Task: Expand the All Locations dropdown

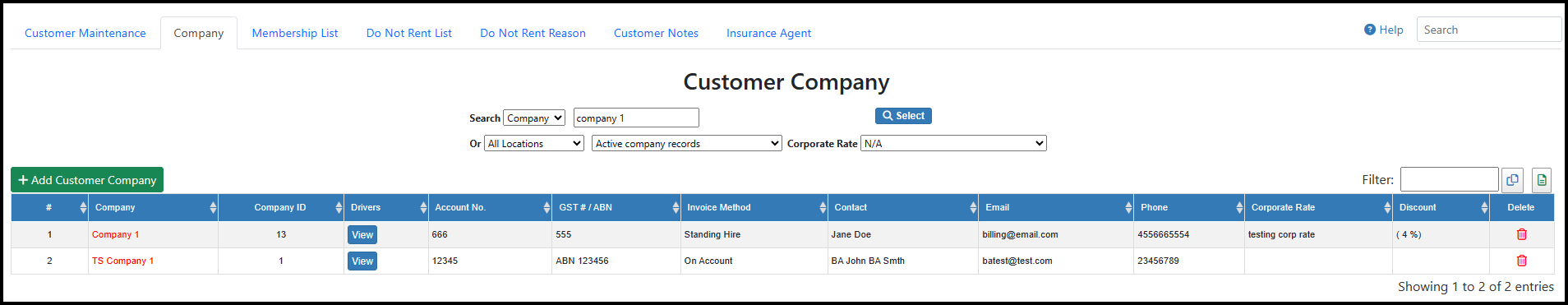Action: (534, 144)
